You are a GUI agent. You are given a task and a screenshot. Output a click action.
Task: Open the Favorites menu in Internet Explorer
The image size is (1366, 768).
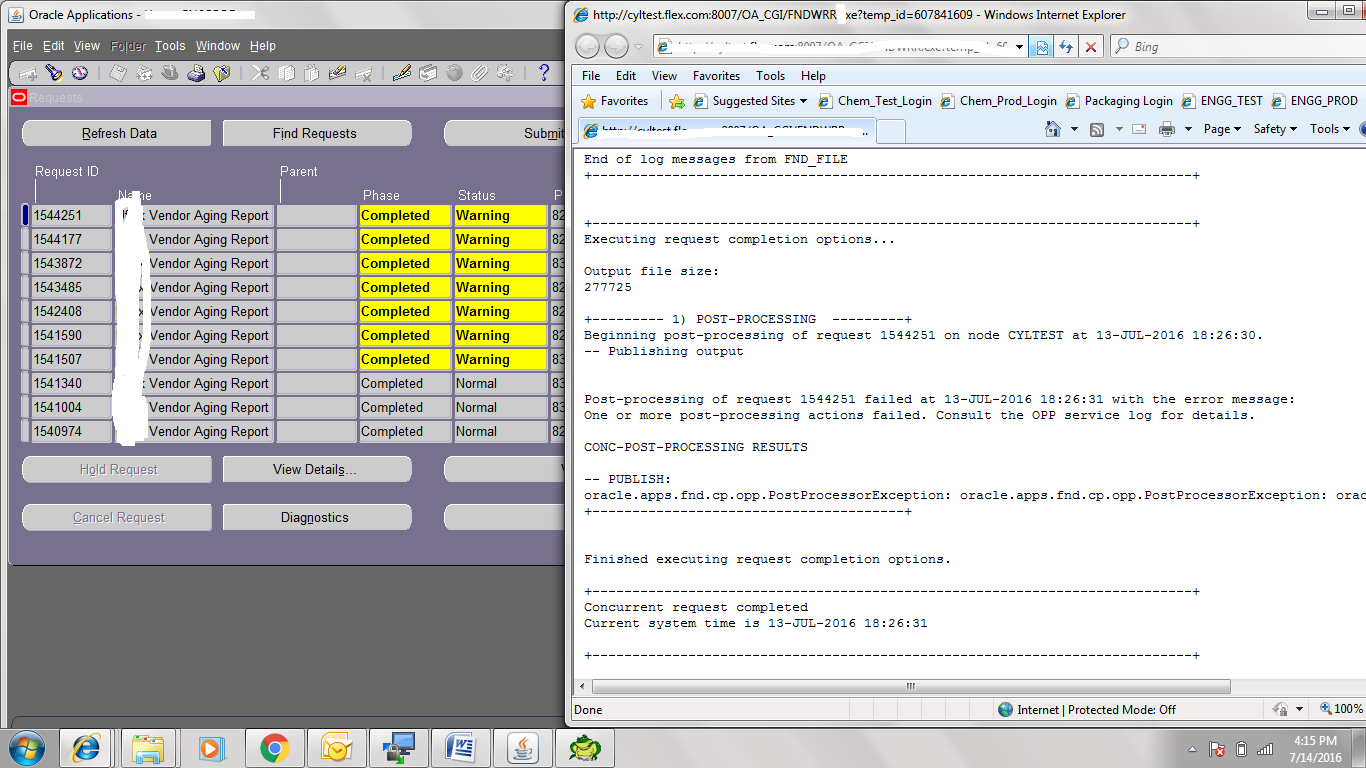(715, 75)
